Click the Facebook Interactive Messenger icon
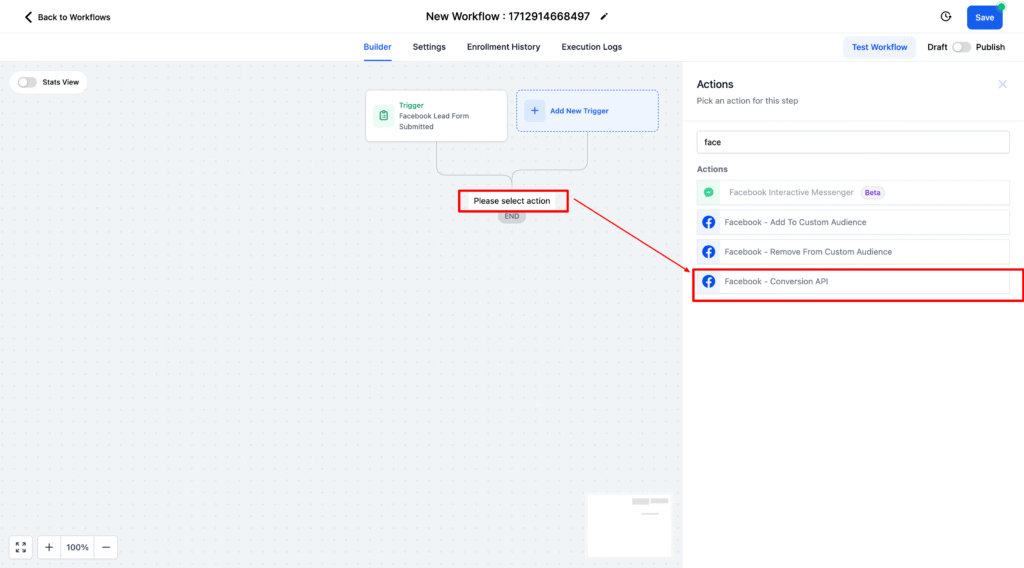 tap(709, 193)
